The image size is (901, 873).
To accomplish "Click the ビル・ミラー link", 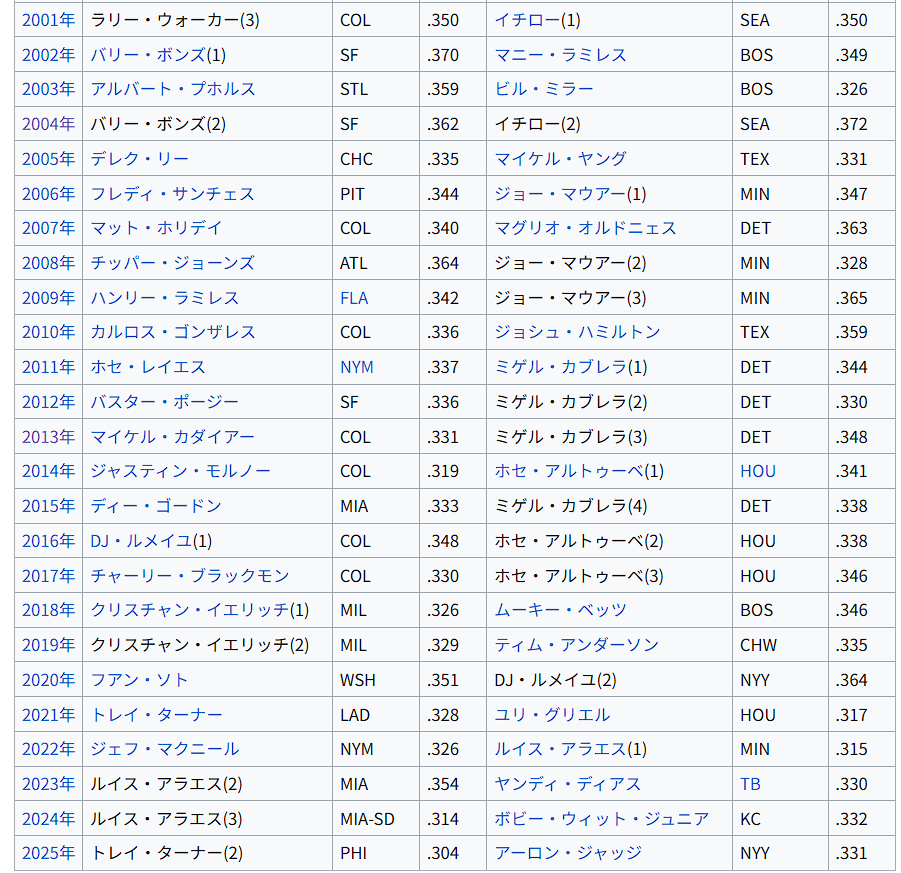I will [543, 89].
